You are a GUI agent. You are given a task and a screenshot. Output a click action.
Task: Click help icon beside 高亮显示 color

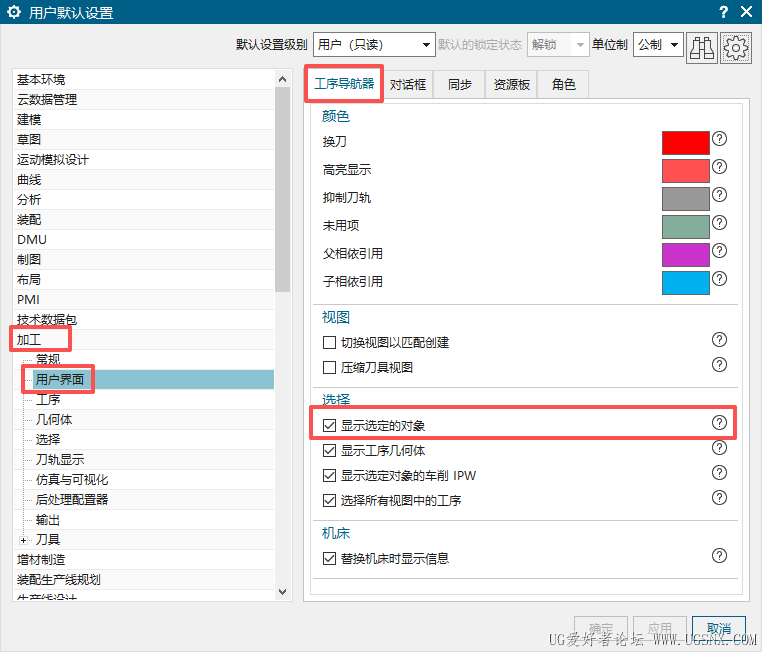pyautogui.click(x=719, y=167)
